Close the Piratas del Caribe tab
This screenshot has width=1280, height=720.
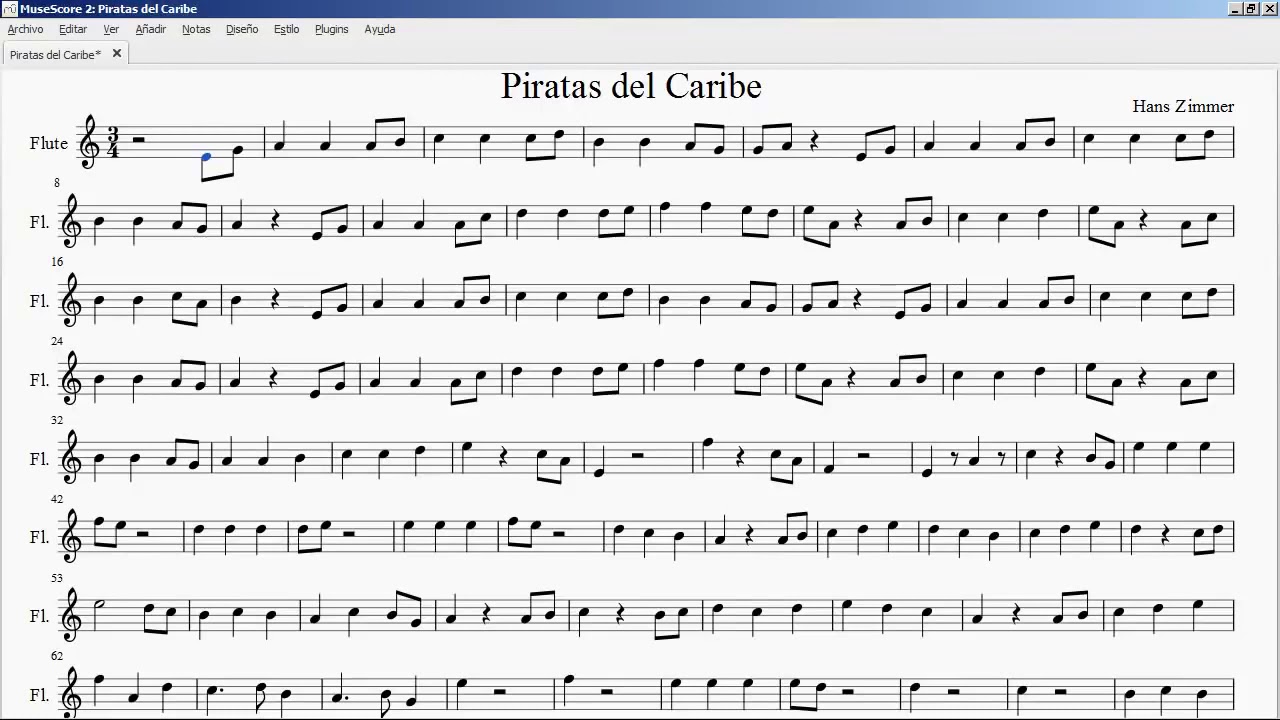tap(117, 54)
